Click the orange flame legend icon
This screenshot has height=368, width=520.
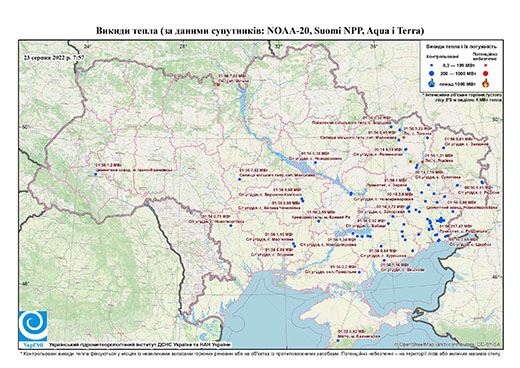pyautogui.click(x=485, y=83)
